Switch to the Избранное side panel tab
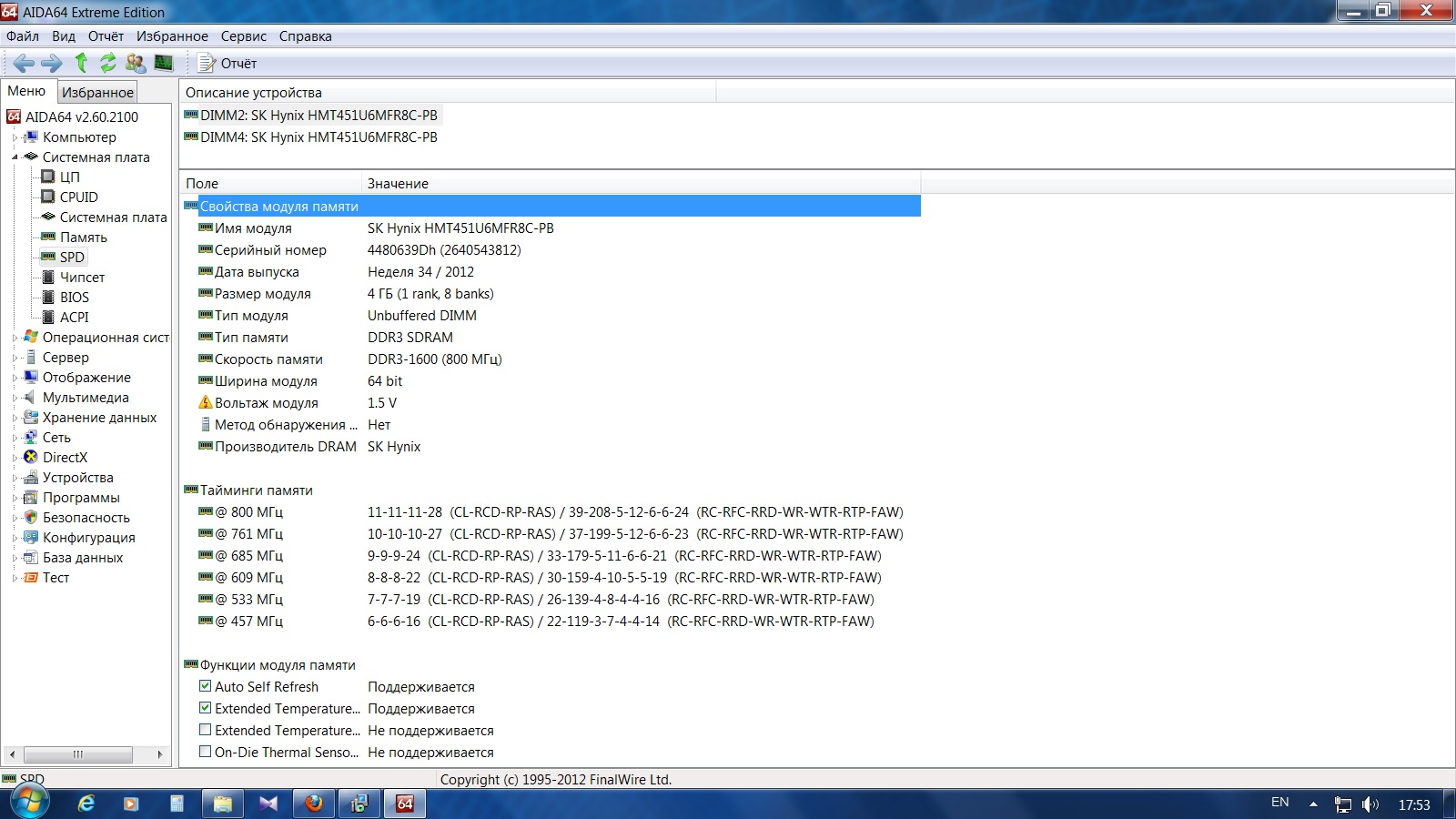This screenshot has height=819, width=1456. coord(97,92)
